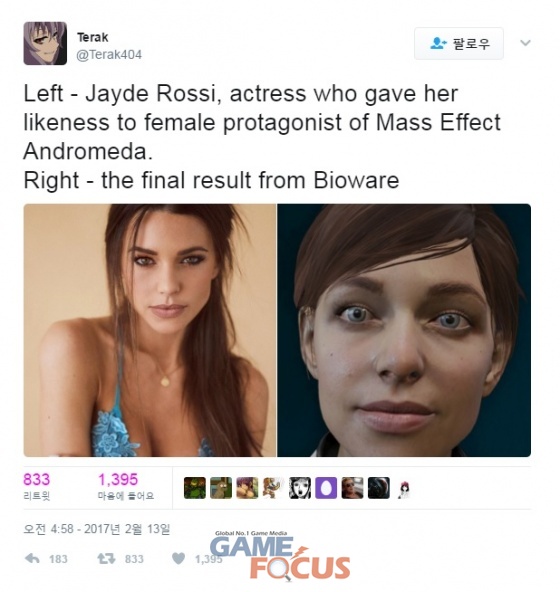Open the green character liker avatar
This screenshot has width=560, height=592.
click(195, 488)
